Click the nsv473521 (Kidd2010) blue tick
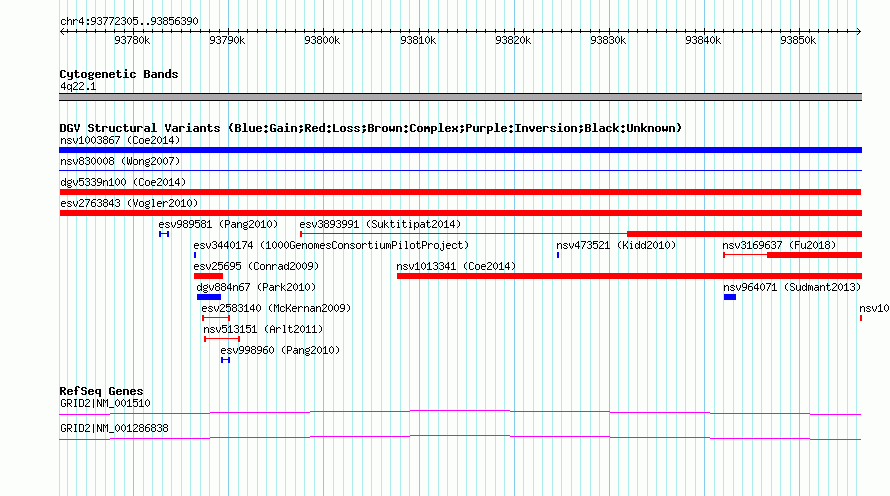This screenshot has height=496, width=890. (x=558, y=255)
